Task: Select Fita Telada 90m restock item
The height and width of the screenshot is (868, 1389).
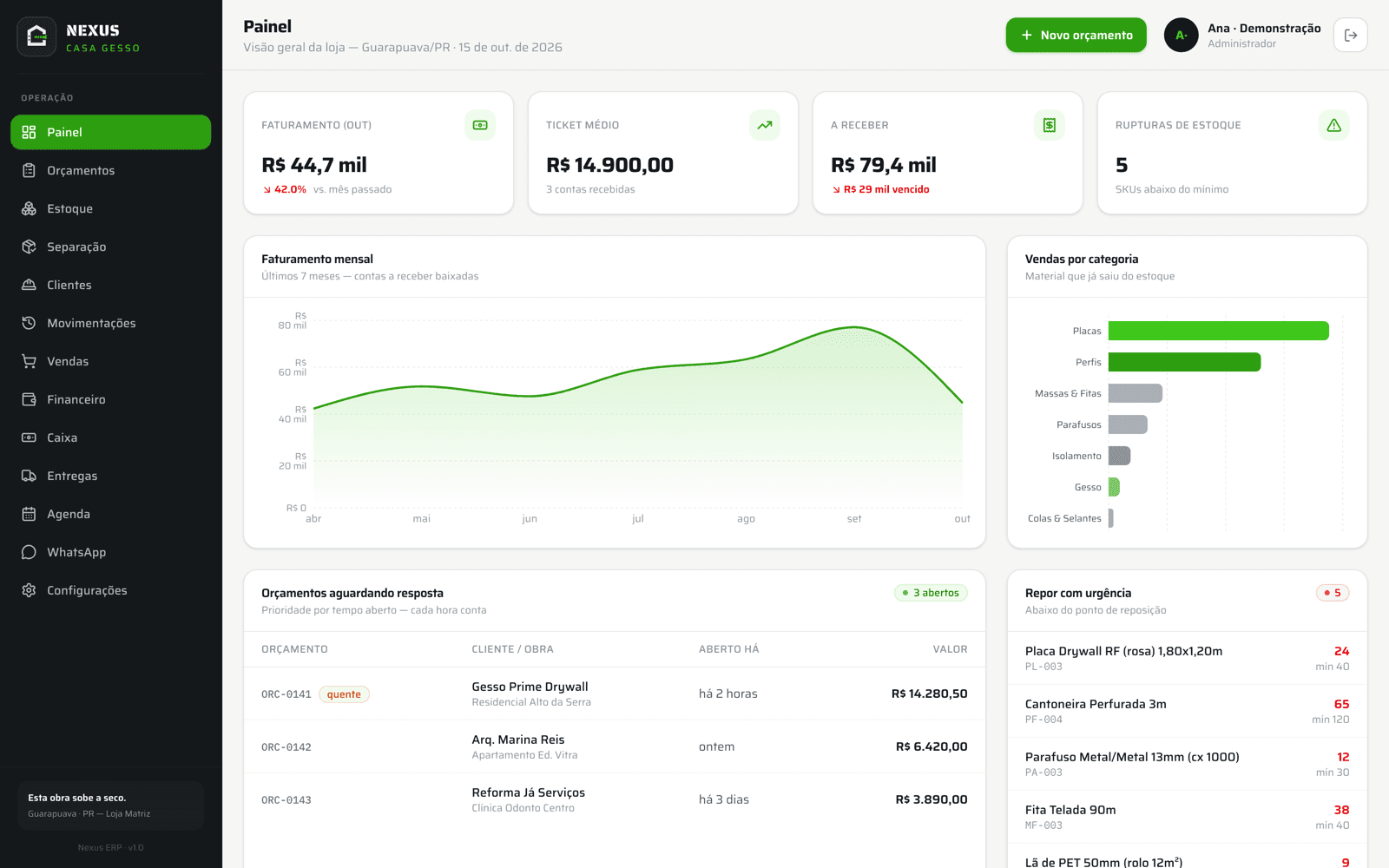Action: (x=1188, y=817)
